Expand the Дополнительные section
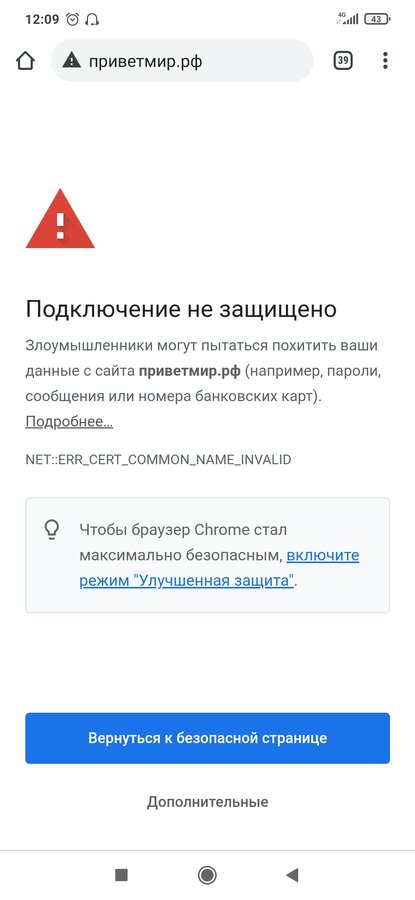Image resolution: width=415 pixels, height=900 pixels. click(x=207, y=801)
